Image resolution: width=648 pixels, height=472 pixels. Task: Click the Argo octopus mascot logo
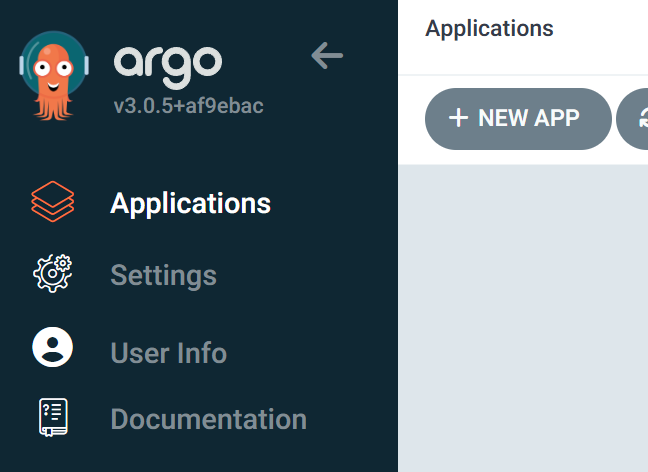coord(54,76)
